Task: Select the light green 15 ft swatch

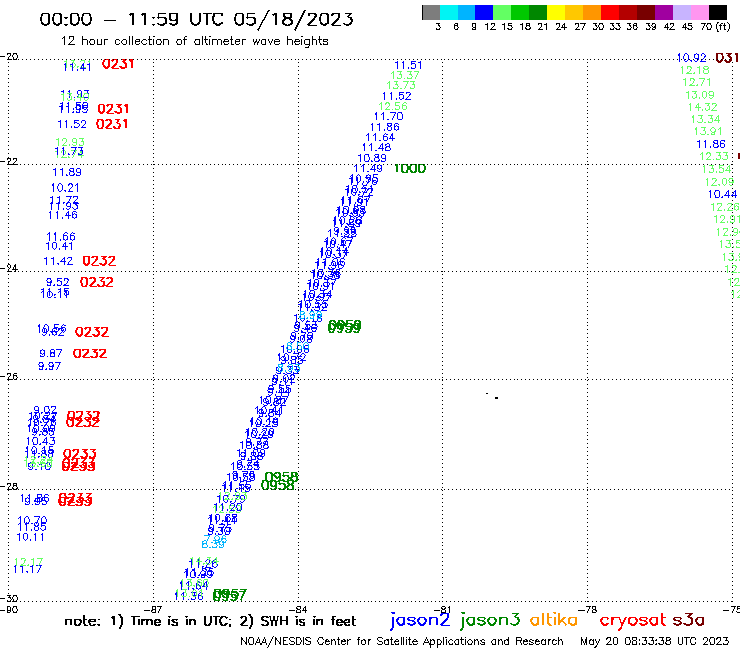Action: tap(502, 12)
